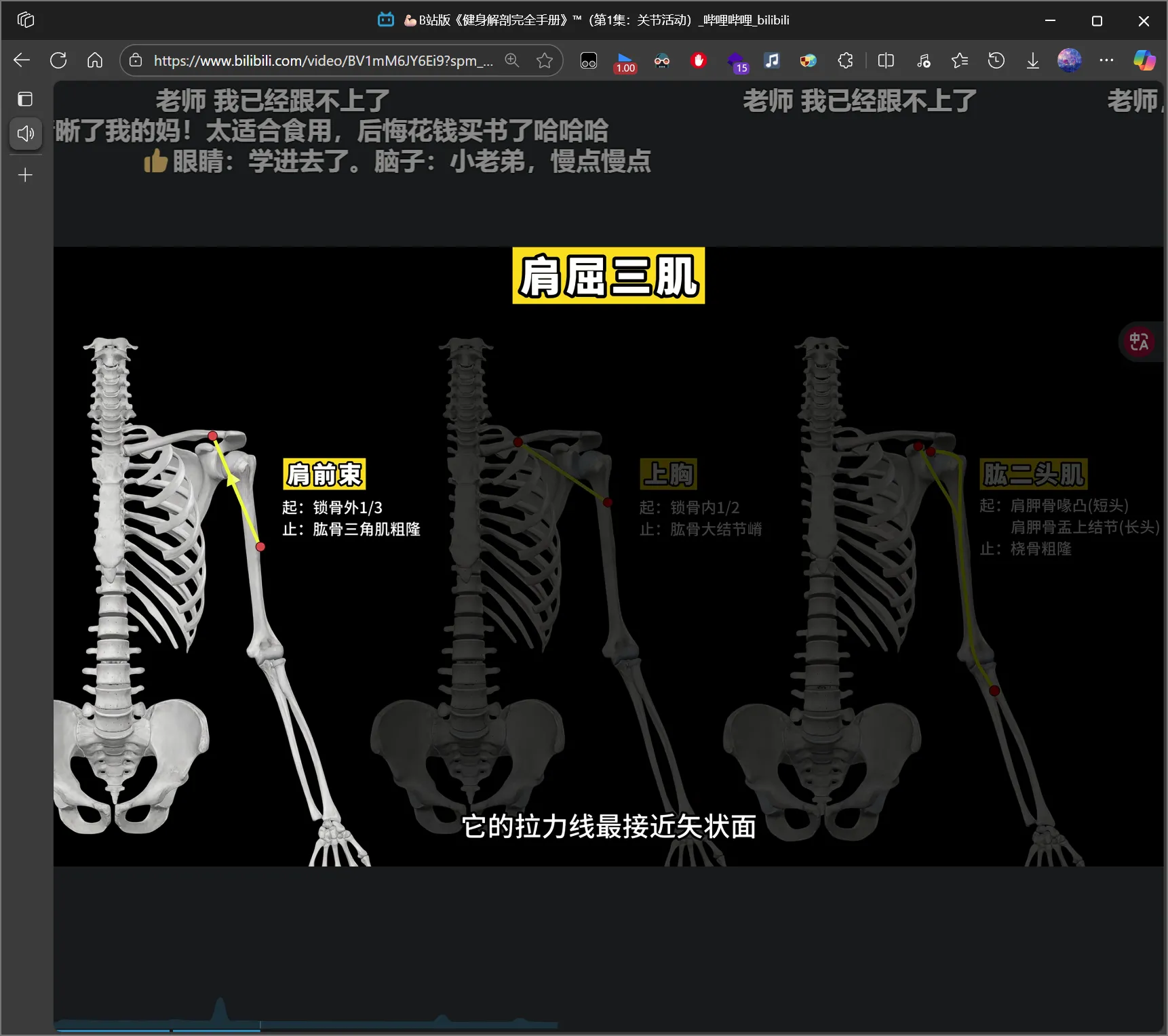Open Settings and more ellipsis menu
Image resolution: width=1168 pixels, height=1036 pixels.
coord(1106,60)
